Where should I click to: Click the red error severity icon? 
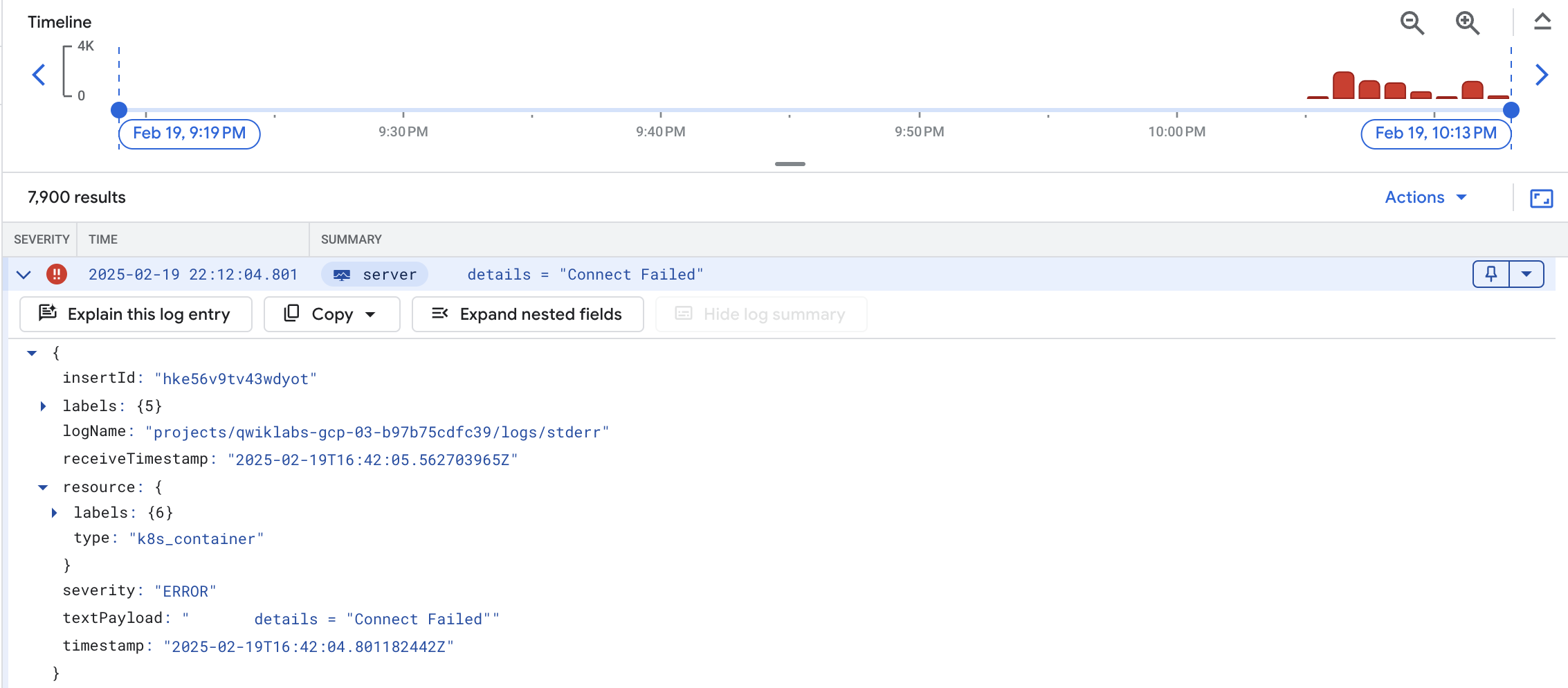[x=57, y=274]
